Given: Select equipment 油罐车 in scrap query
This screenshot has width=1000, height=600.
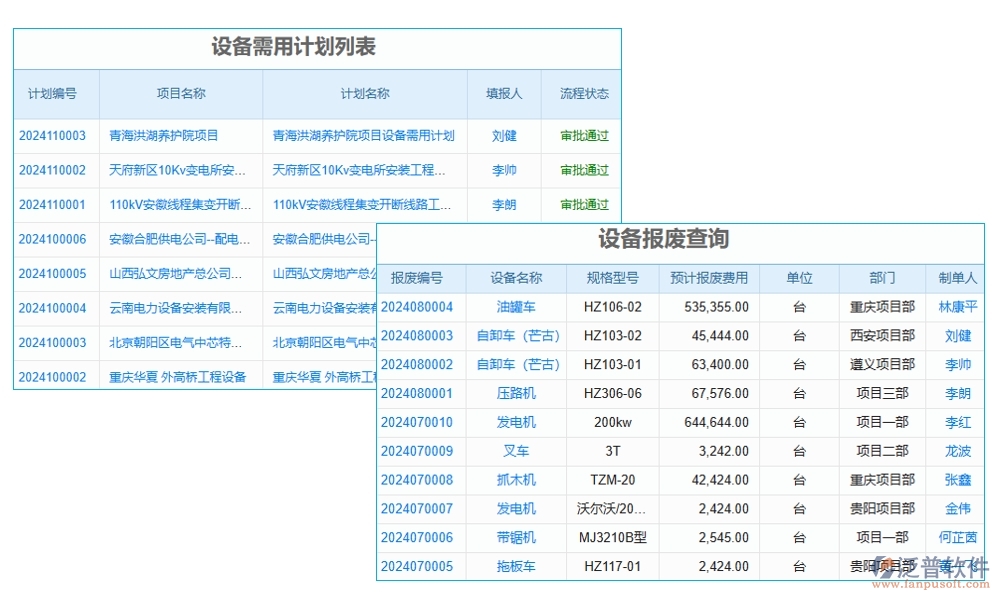Looking at the screenshot, I should [517, 307].
